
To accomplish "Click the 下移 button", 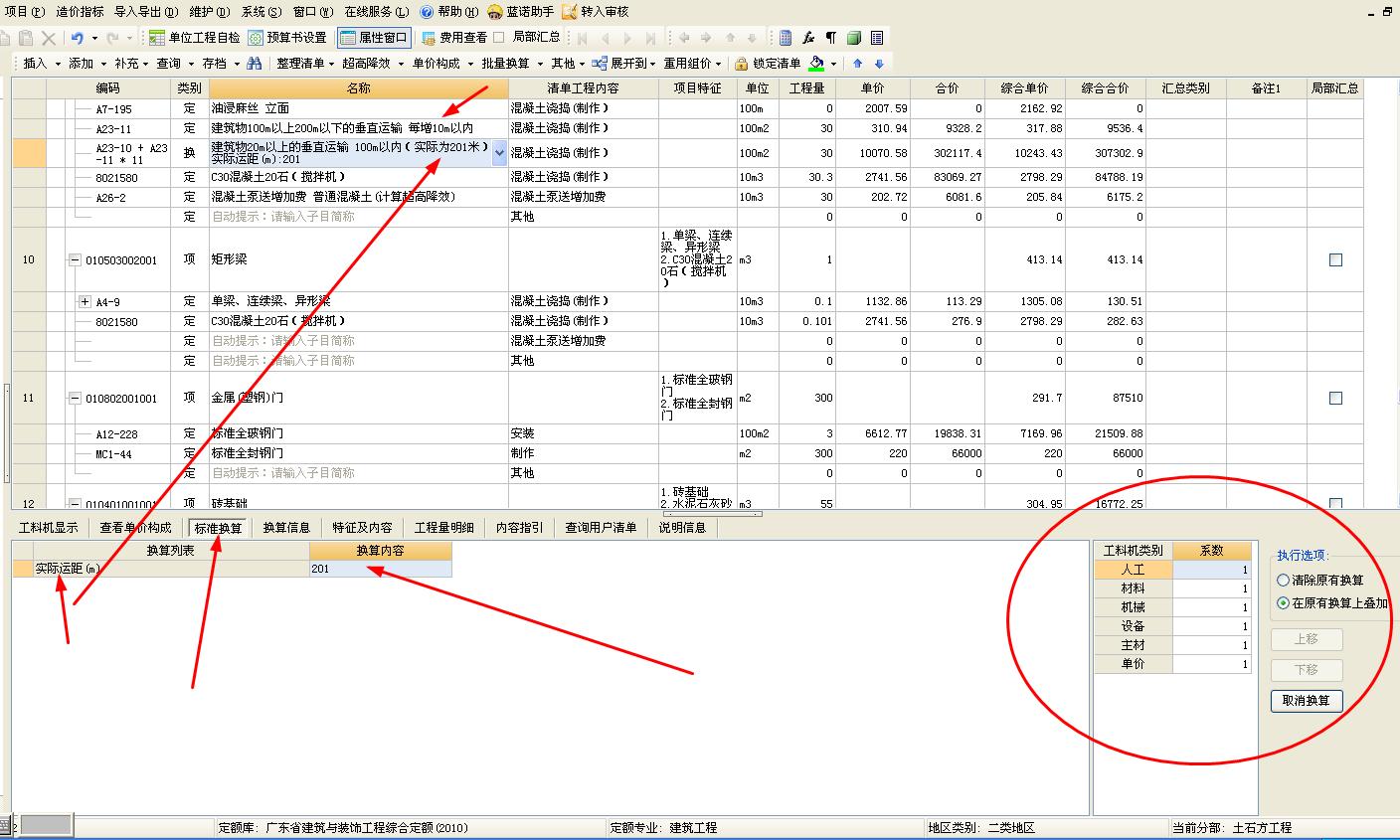I will [x=1307, y=670].
